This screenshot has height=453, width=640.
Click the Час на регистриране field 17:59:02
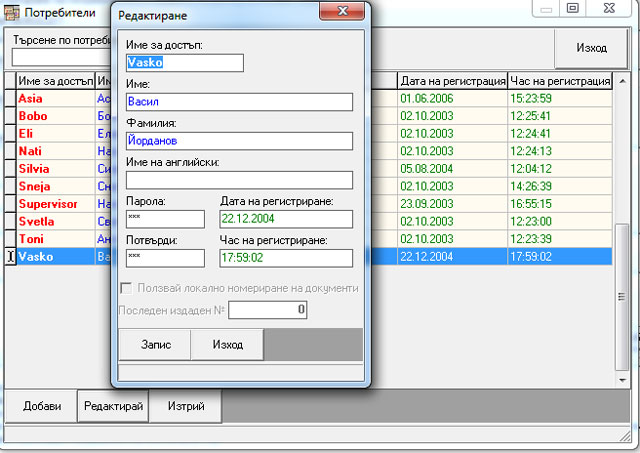(x=286, y=258)
